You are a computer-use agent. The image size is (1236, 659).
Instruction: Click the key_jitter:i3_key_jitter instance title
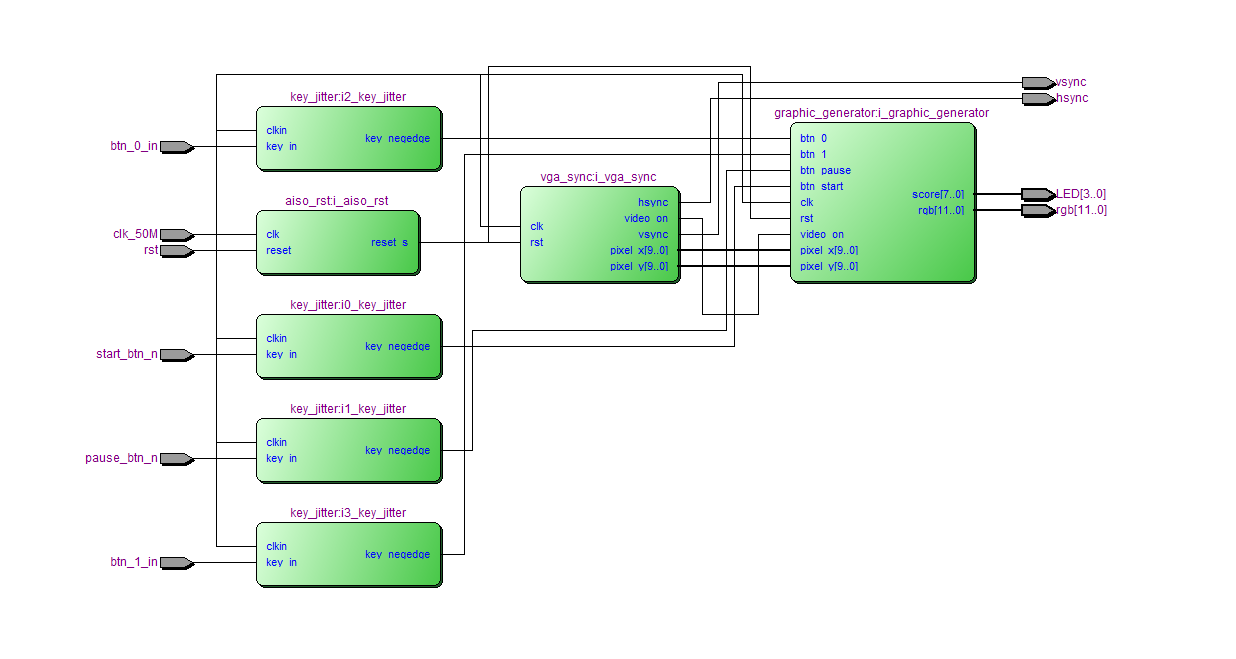coord(348,513)
